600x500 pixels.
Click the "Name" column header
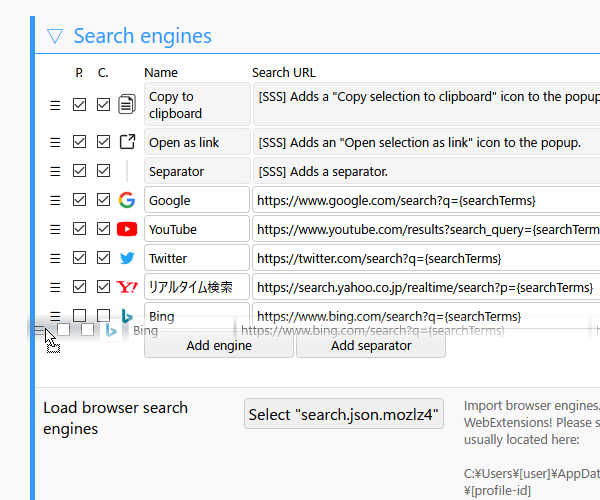pyautogui.click(x=161, y=73)
